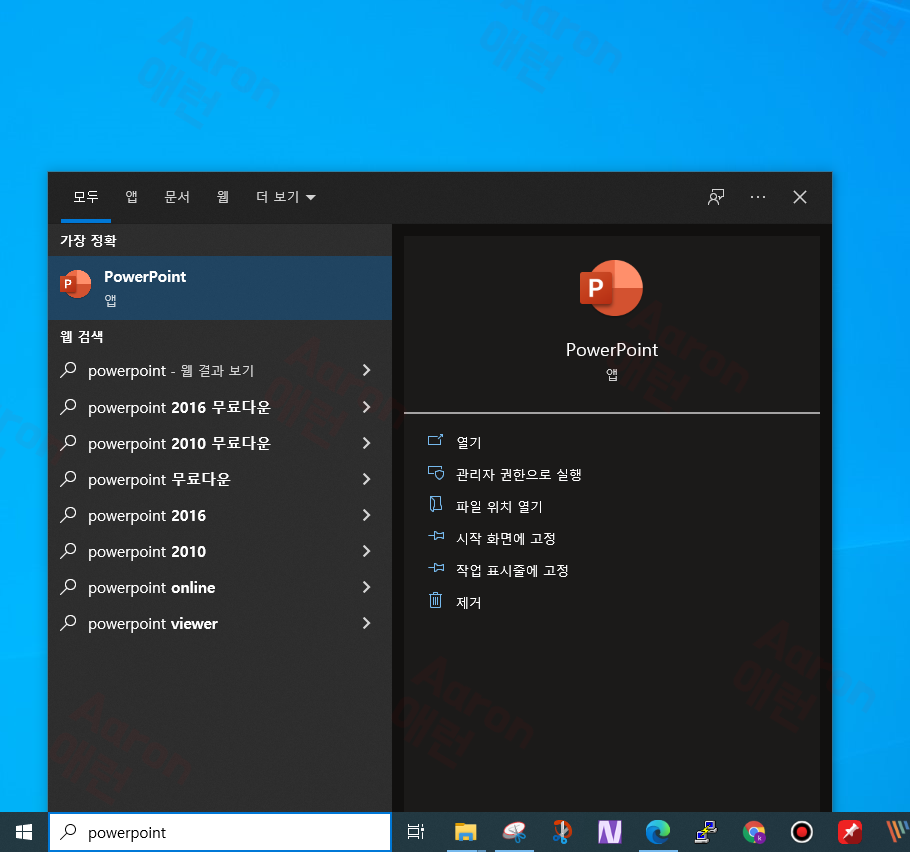Click the Open file location icon
Screen dimensions: 910x852
pyautogui.click(x=435, y=504)
